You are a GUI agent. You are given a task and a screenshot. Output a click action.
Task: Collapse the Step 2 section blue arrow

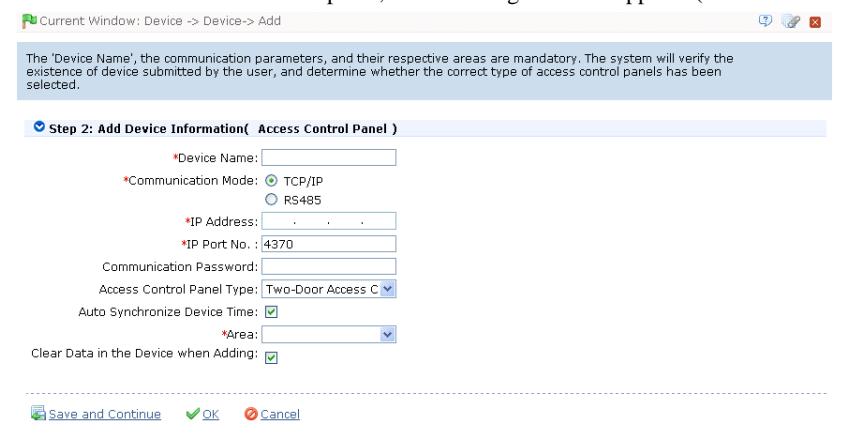click(39, 127)
